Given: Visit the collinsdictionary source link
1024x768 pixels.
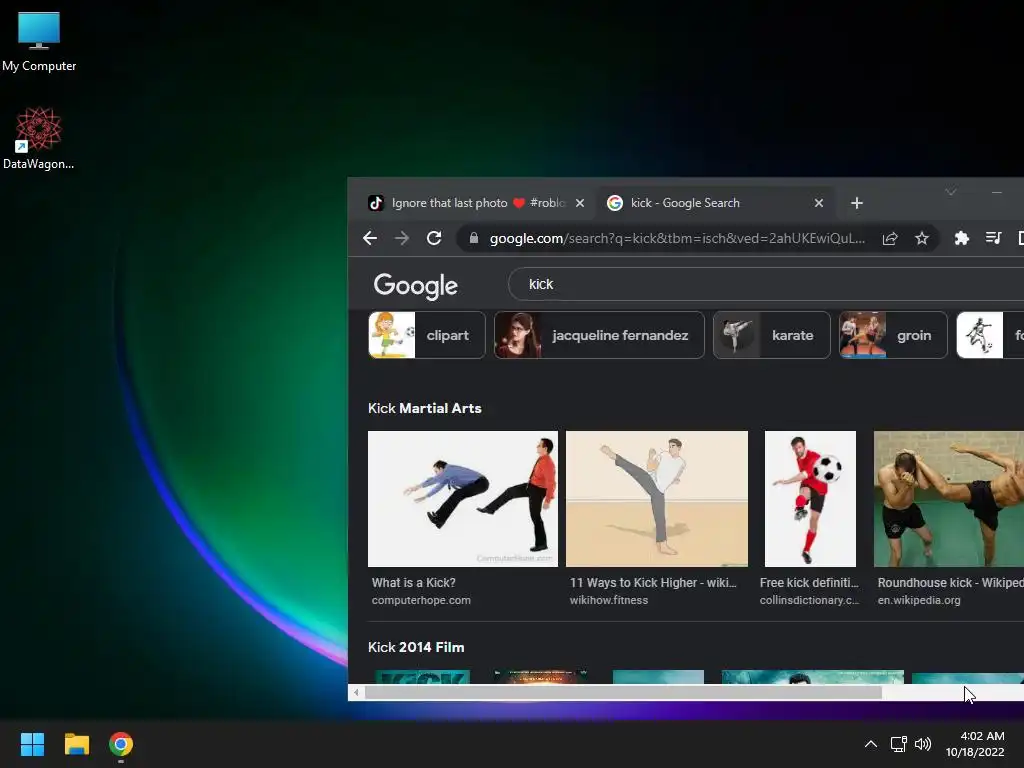Looking at the screenshot, I should coord(809,600).
